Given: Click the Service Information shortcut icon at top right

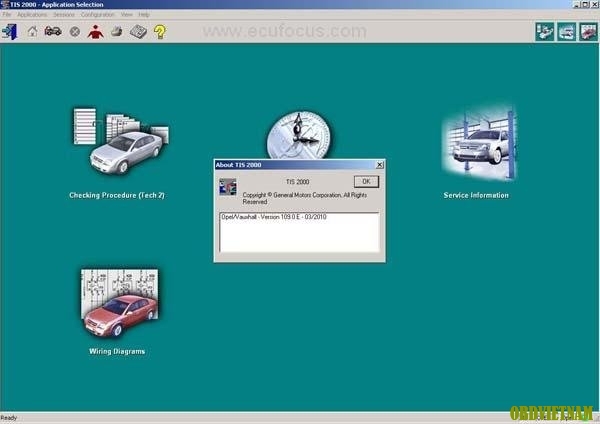Looking at the screenshot, I should click(566, 31).
